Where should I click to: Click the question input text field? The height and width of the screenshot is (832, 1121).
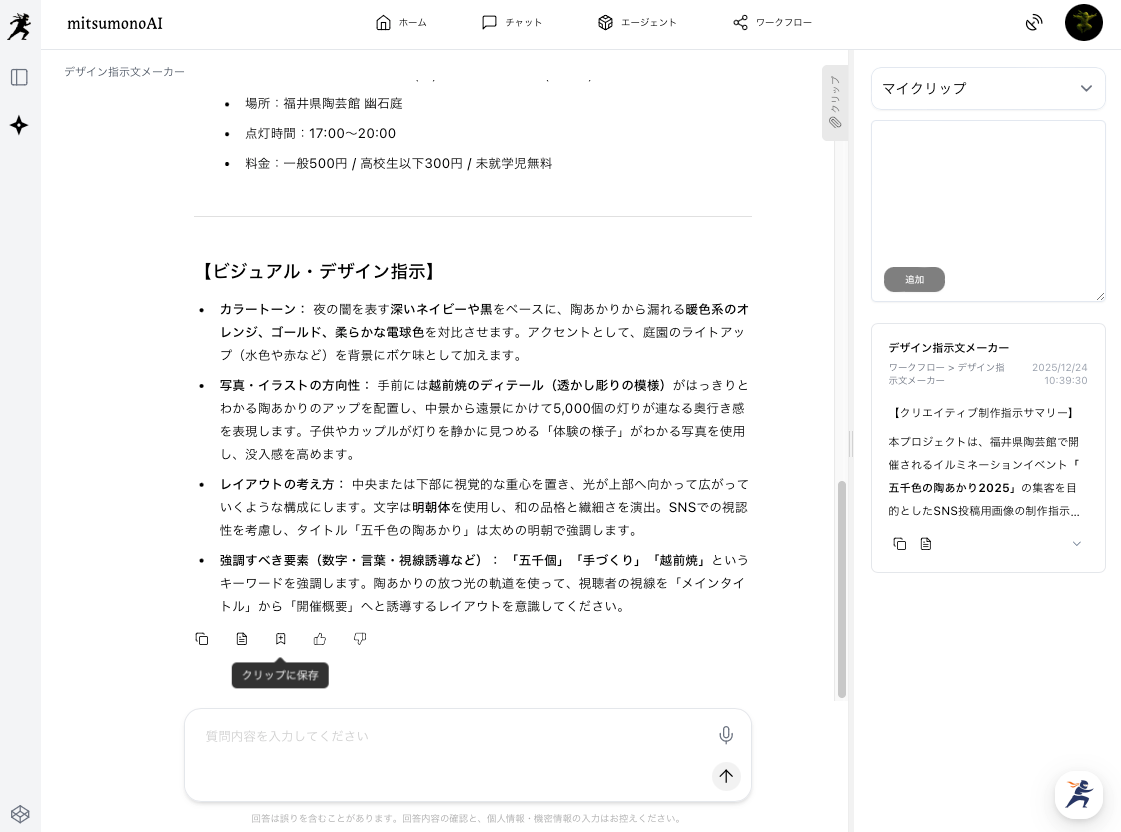point(450,736)
